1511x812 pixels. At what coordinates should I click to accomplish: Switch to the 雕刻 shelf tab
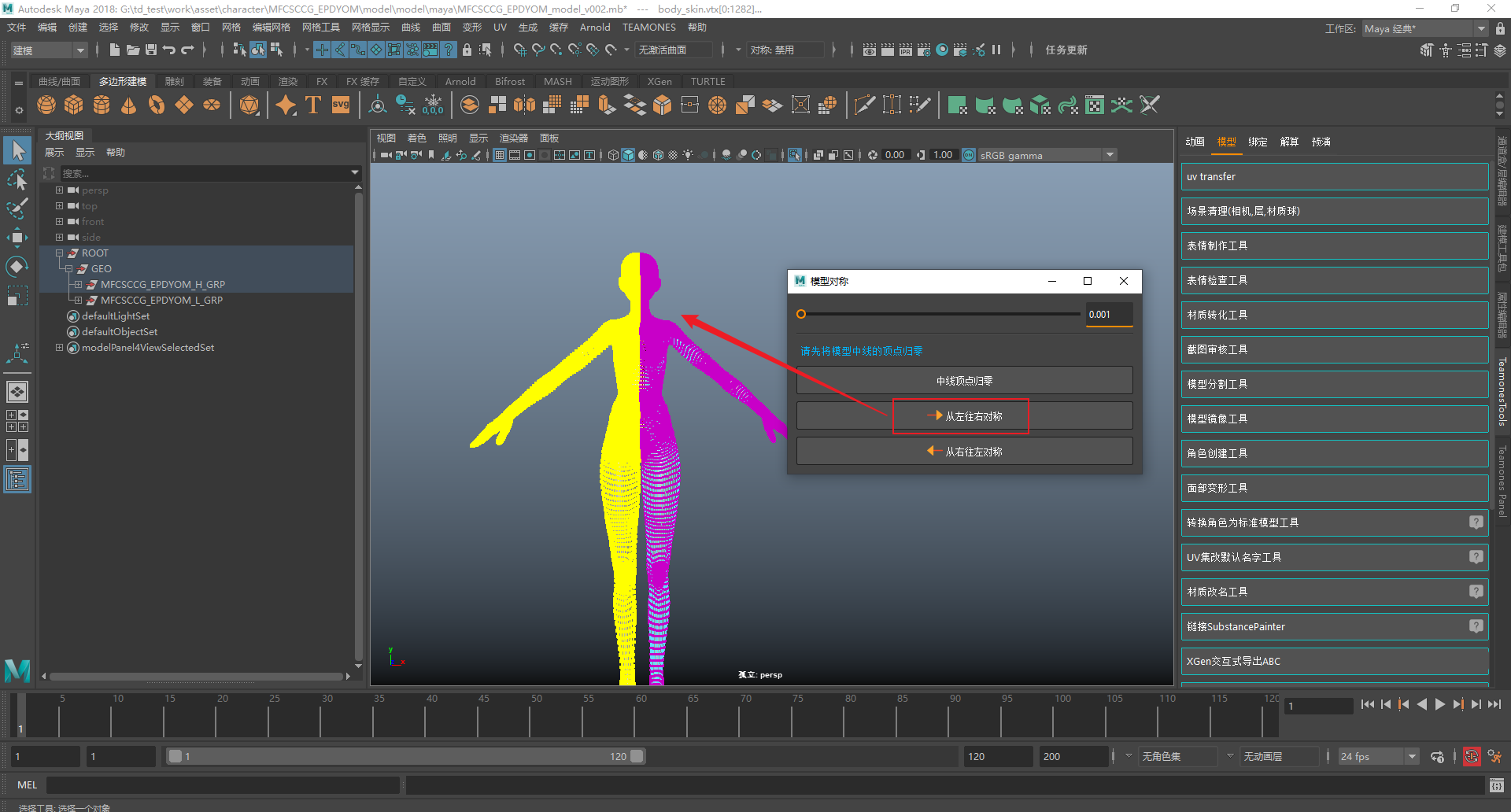pos(174,81)
